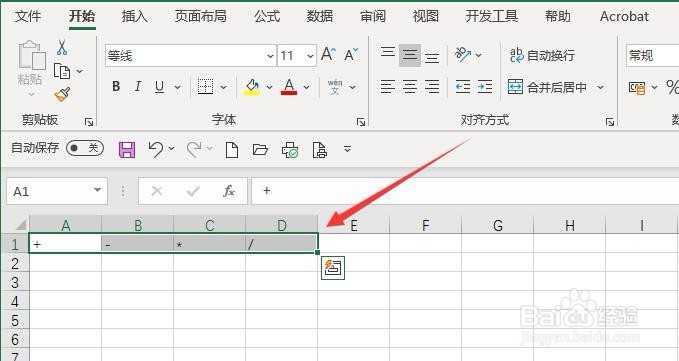The width and height of the screenshot is (679, 361).
Task: Open font color dropdown arrow
Action: pyautogui.click(x=307, y=87)
